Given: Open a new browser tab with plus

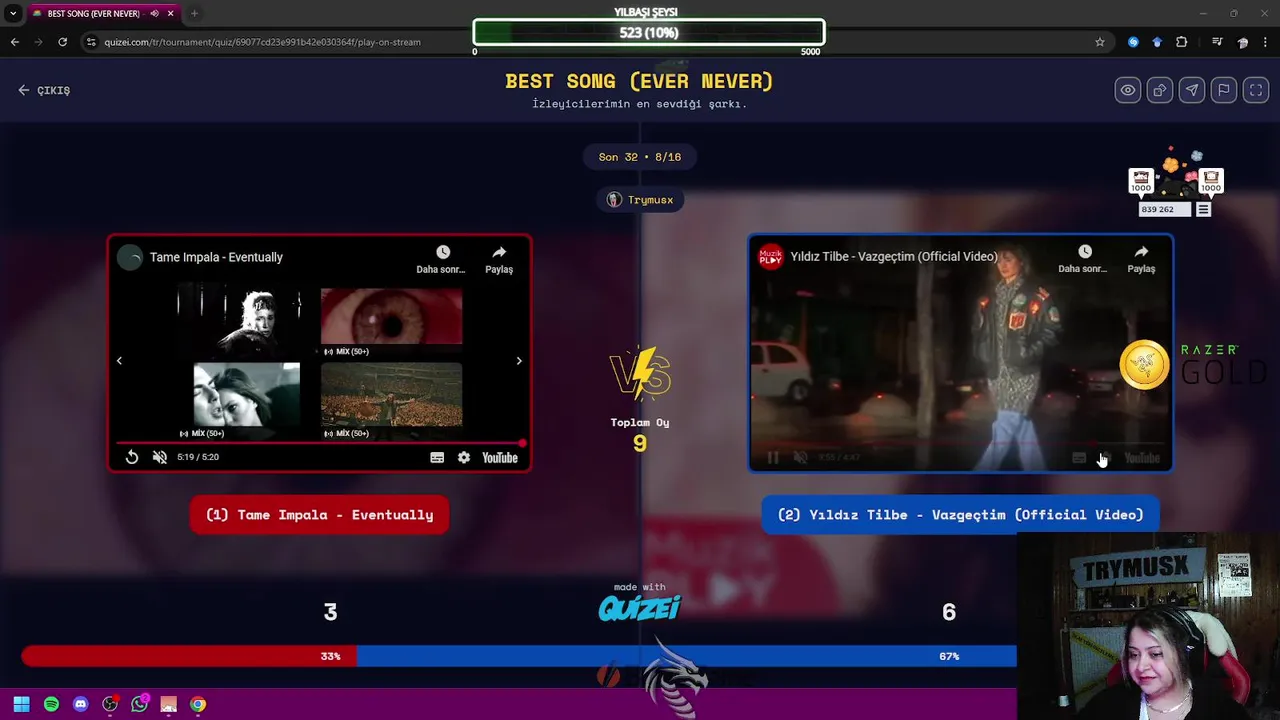Looking at the screenshot, I should click(x=194, y=14).
